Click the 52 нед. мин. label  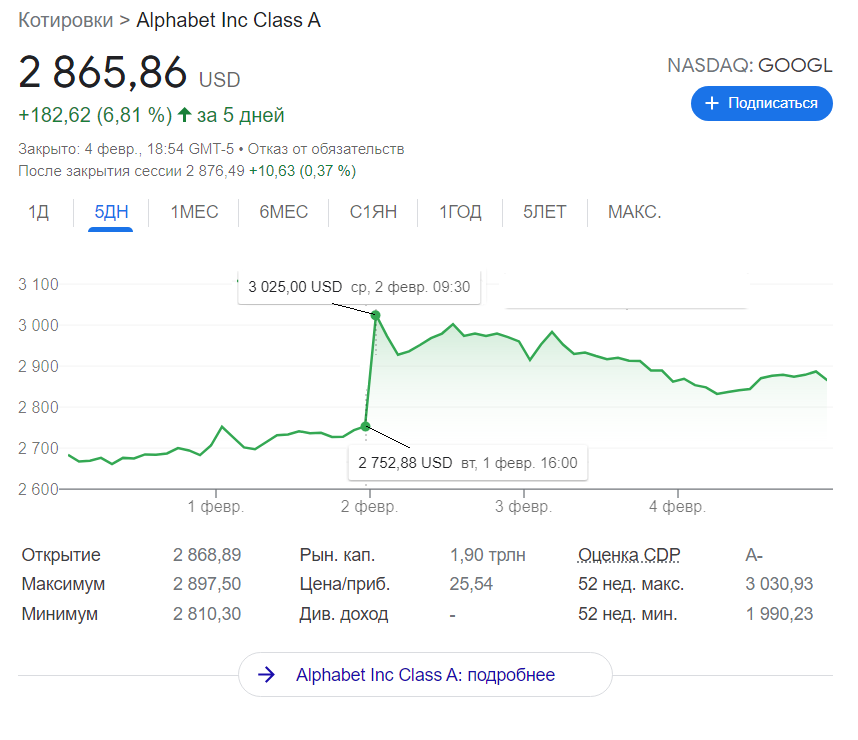coord(628,614)
